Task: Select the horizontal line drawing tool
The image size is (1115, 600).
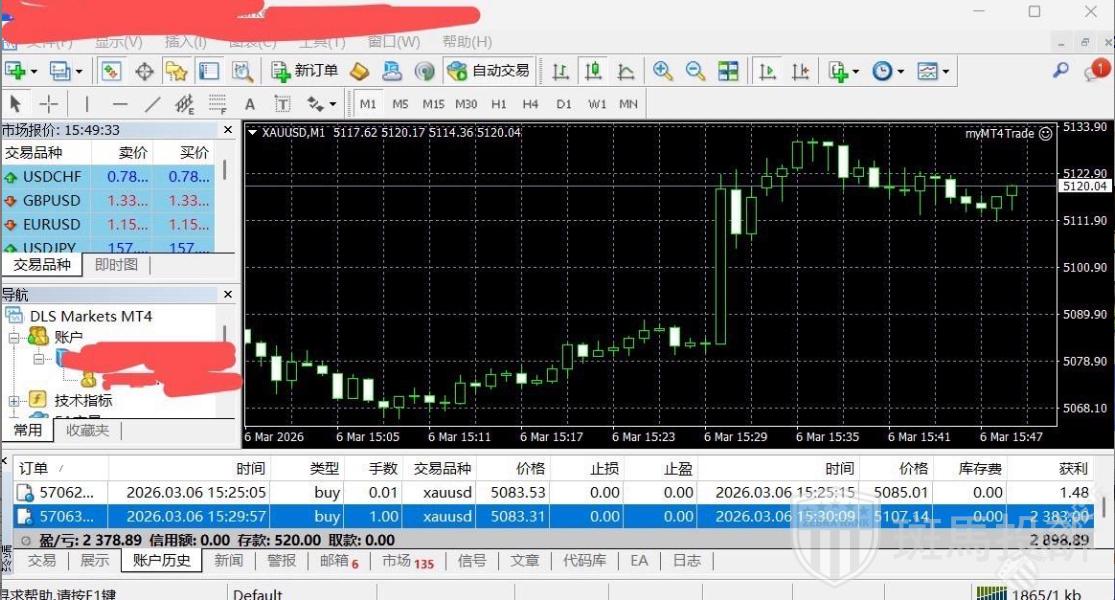Action: pos(120,103)
